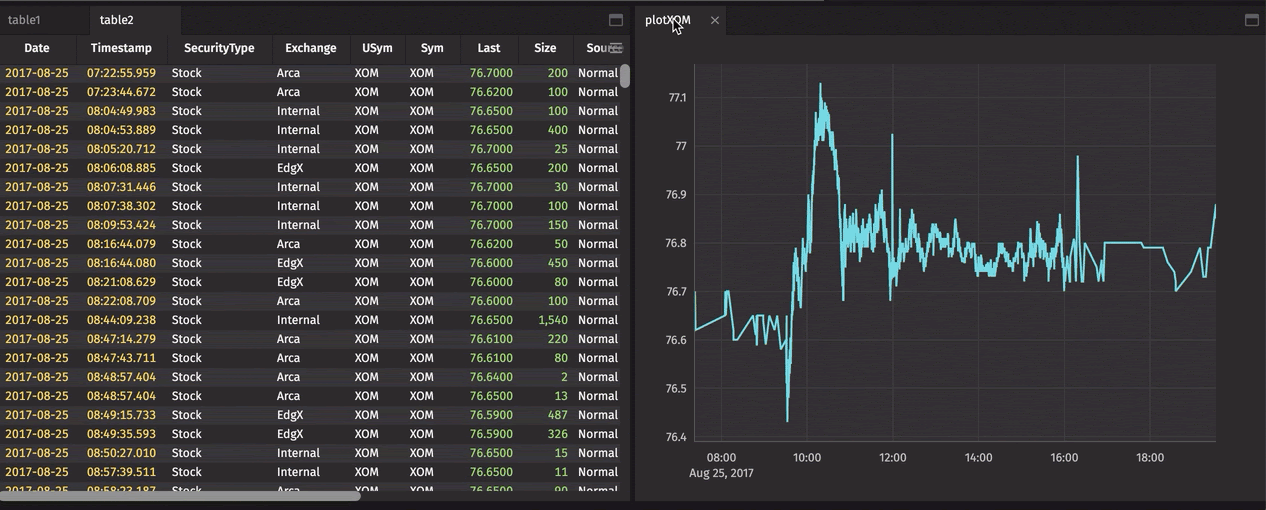The image size is (1266, 510).
Task: Click the Sym column header
Action: point(432,48)
